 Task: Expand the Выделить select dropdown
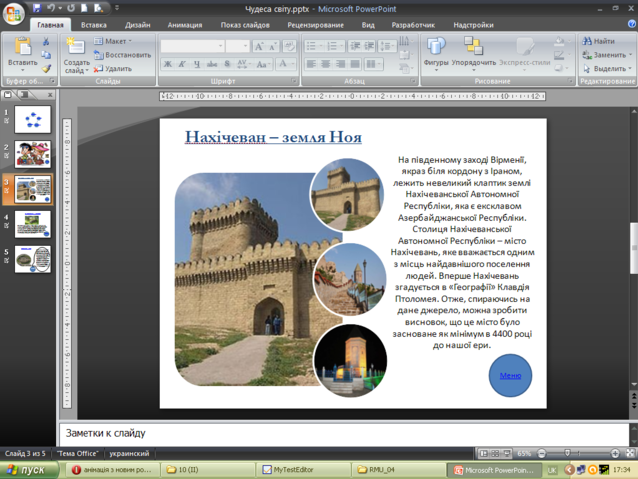coord(607,68)
